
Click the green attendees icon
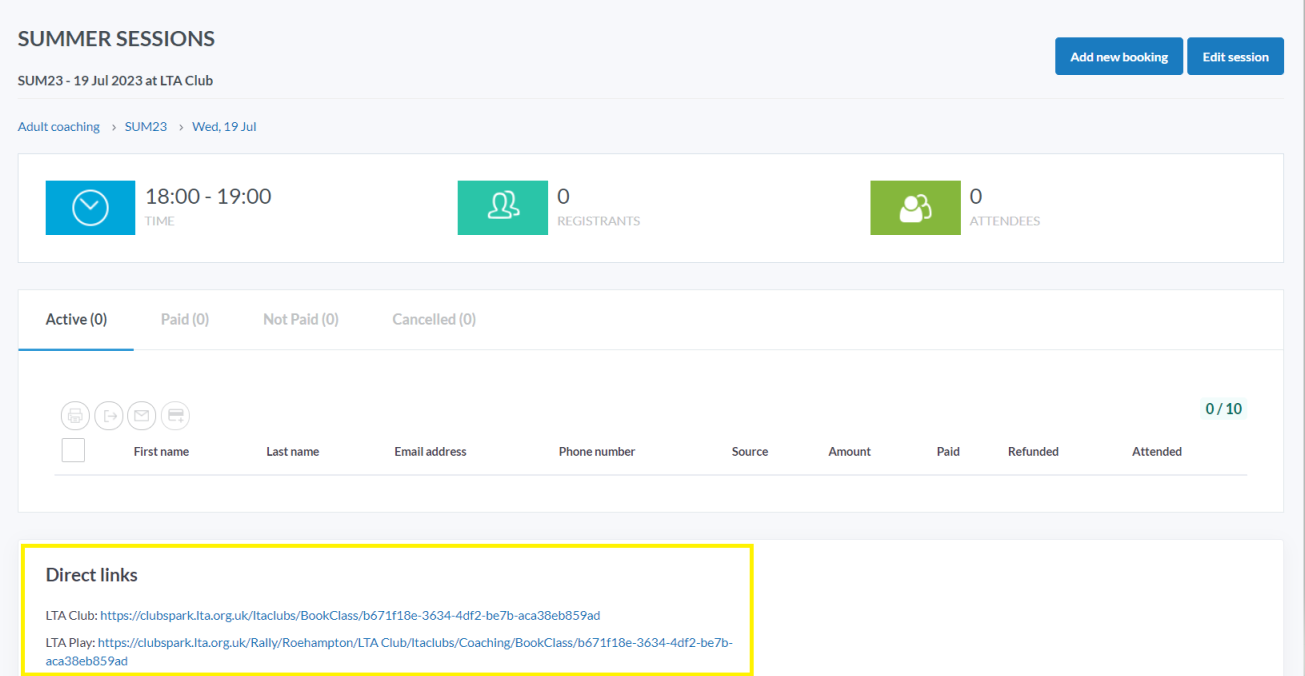(915, 208)
